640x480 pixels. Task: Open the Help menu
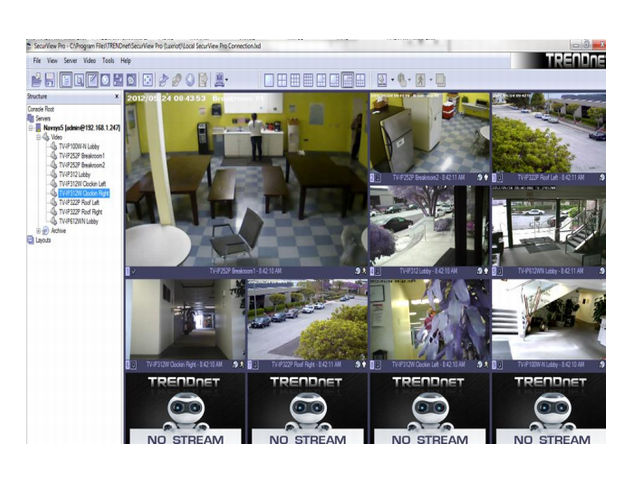126,60
